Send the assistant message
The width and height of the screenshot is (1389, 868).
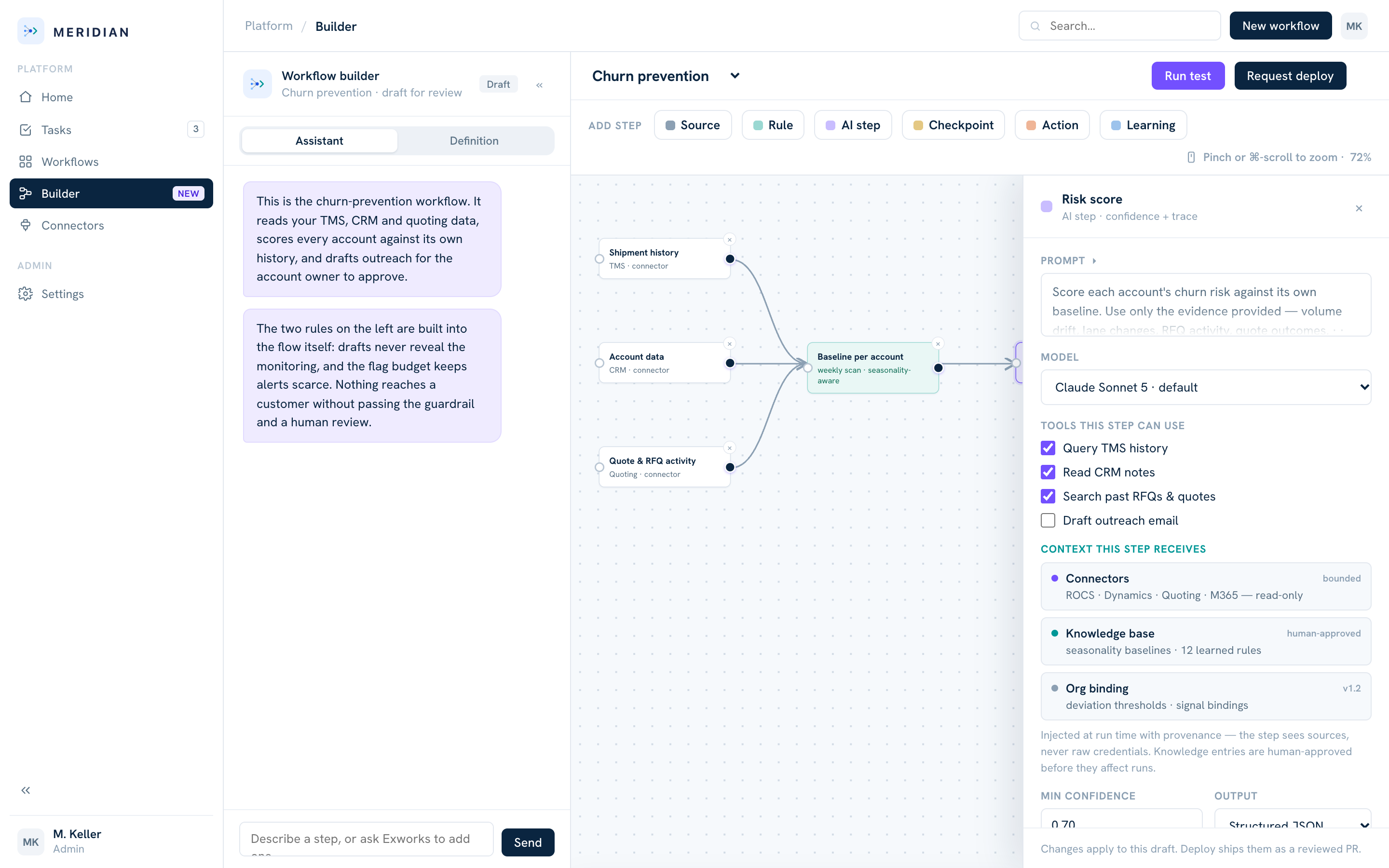[x=528, y=842]
